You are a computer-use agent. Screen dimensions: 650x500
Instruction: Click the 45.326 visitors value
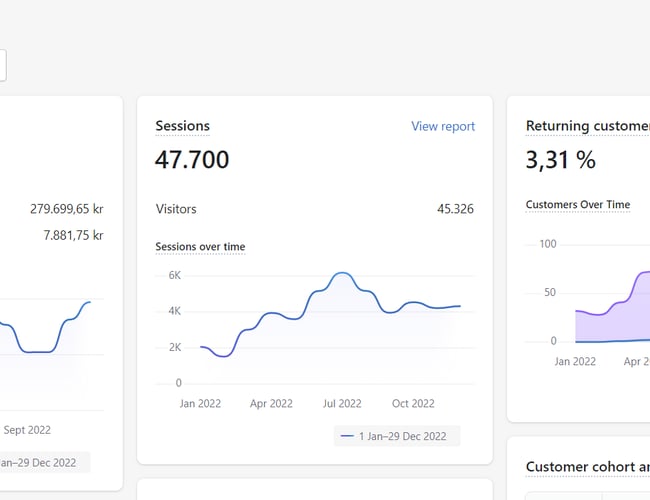point(455,209)
